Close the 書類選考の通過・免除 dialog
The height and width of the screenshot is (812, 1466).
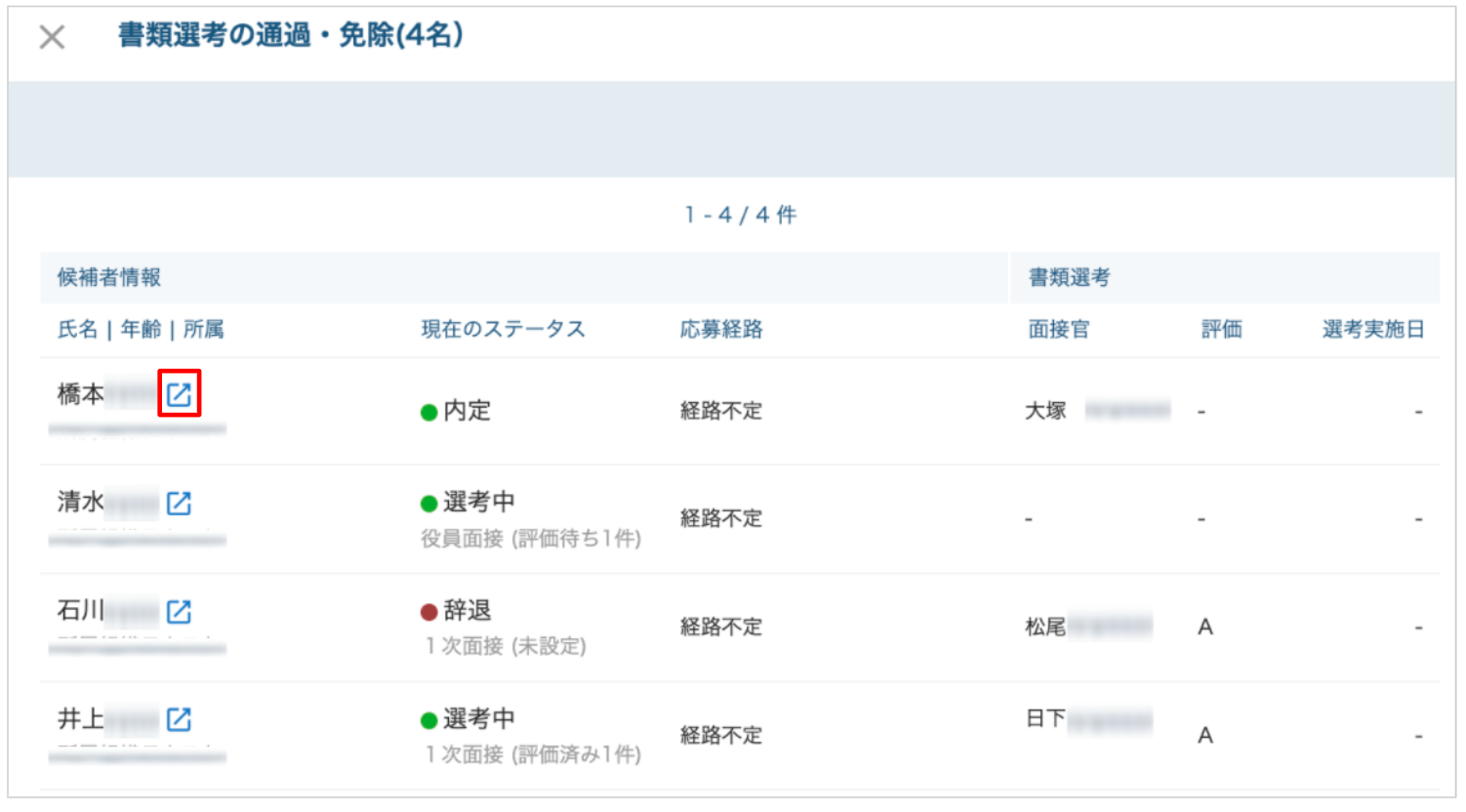tap(52, 37)
